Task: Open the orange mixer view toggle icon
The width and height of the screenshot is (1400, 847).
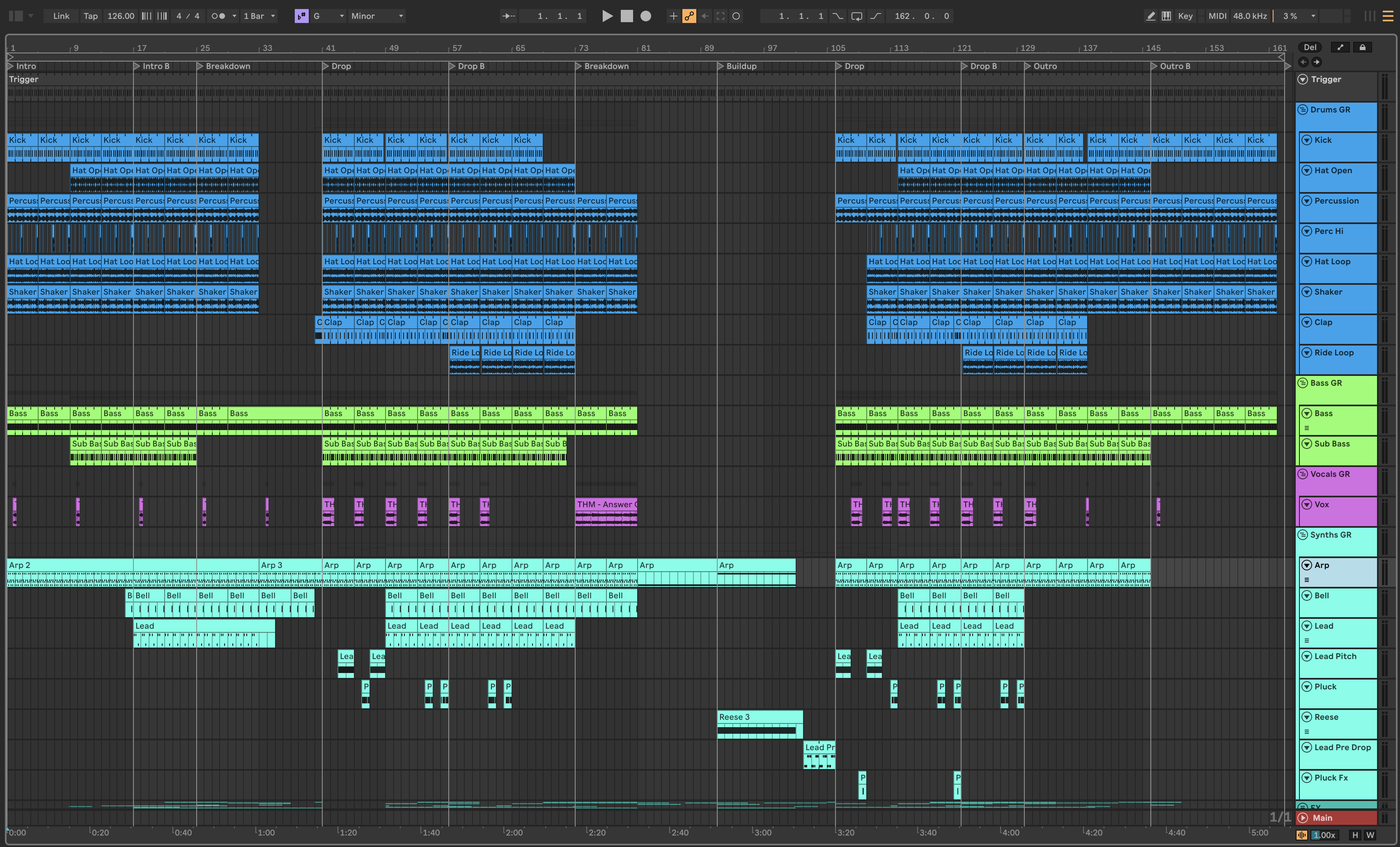Action: click(x=1388, y=16)
